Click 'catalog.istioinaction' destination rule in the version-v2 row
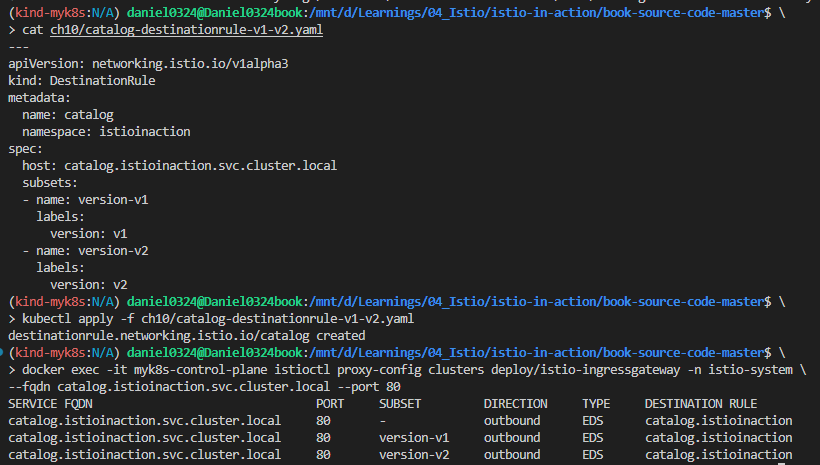This screenshot has width=820, height=465. [x=719, y=455]
